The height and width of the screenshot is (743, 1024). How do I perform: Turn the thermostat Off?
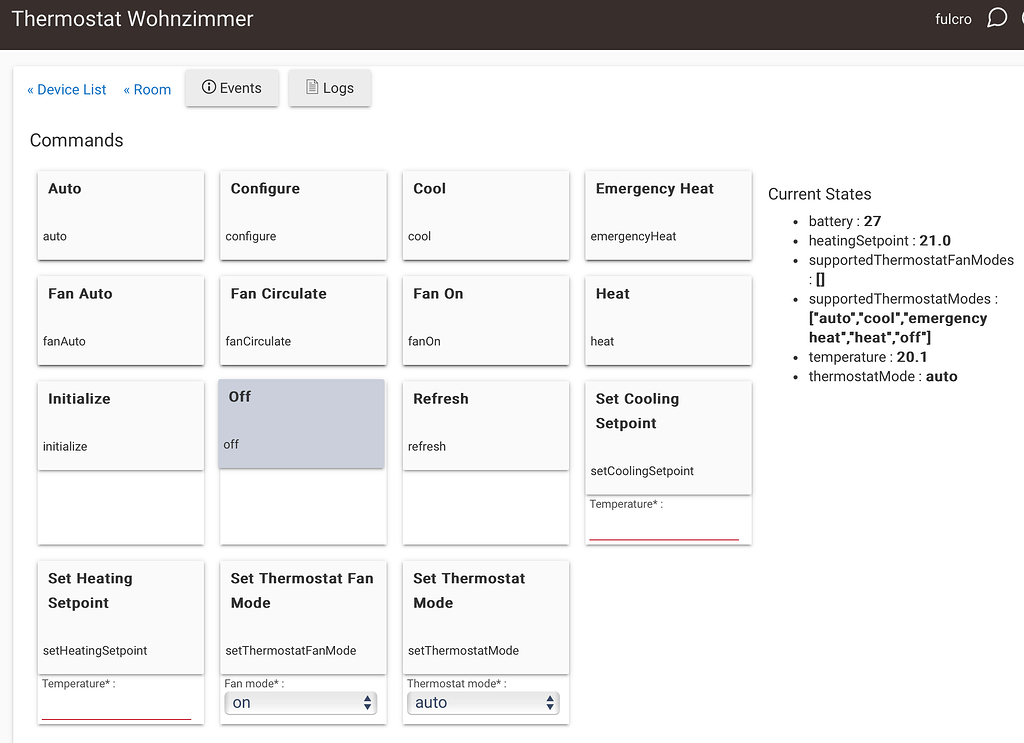pos(301,423)
